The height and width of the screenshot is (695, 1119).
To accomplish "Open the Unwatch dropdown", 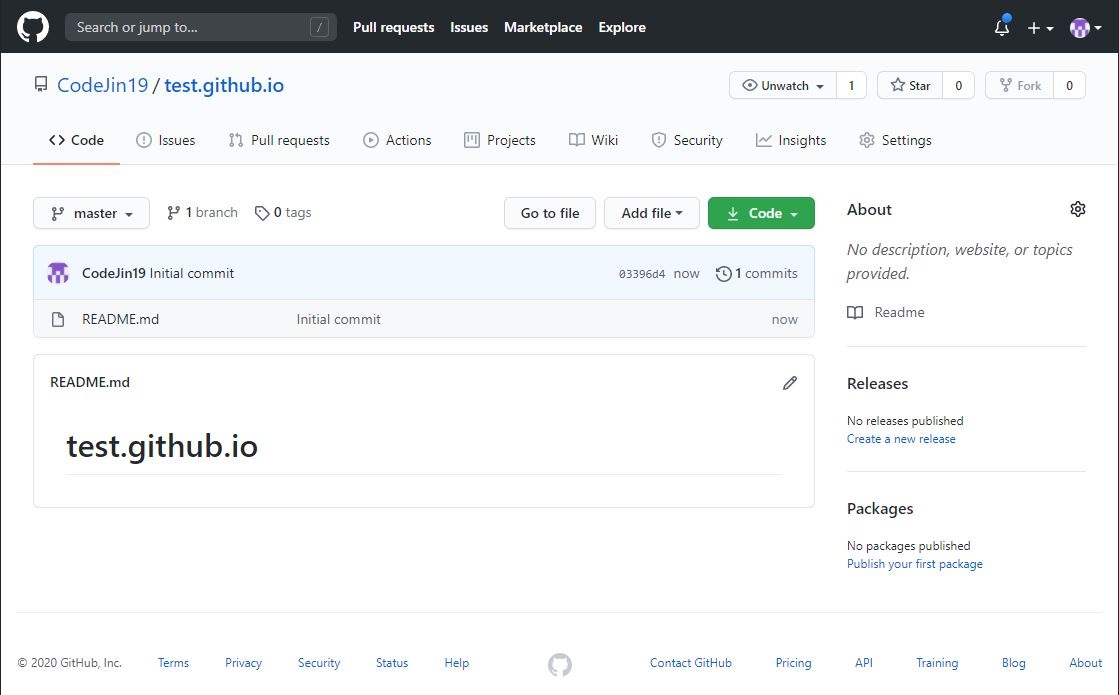I will [x=783, y=86].
